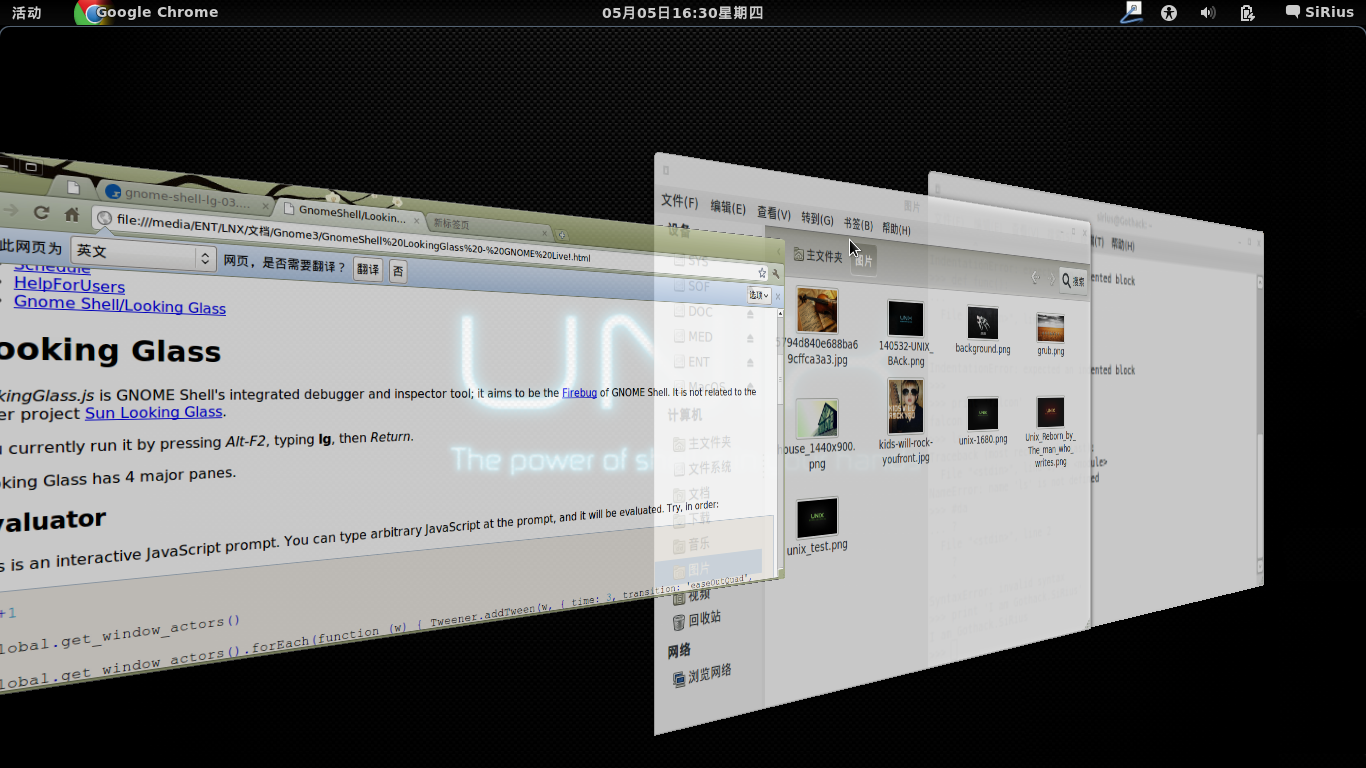Image resolution: width=1366 pixels, height=768 pixels.
Task: Eject the MED drive in sidebar
Action: coord(750,338)
